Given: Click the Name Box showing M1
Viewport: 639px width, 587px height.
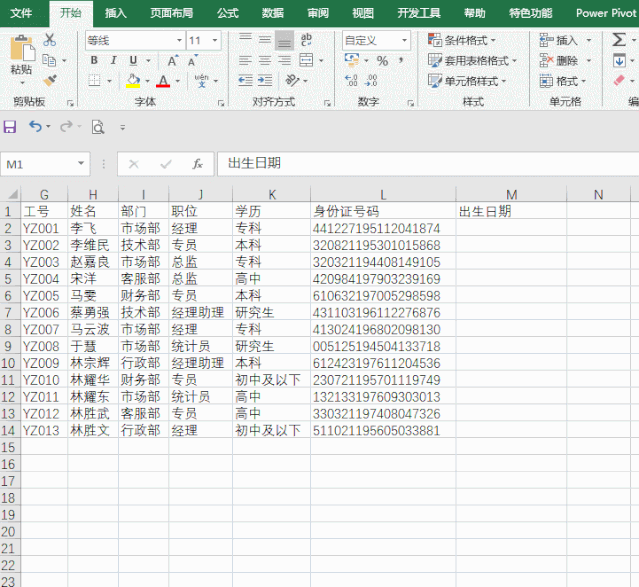Looking at the screenshot, I should click(x=40, y=164).
